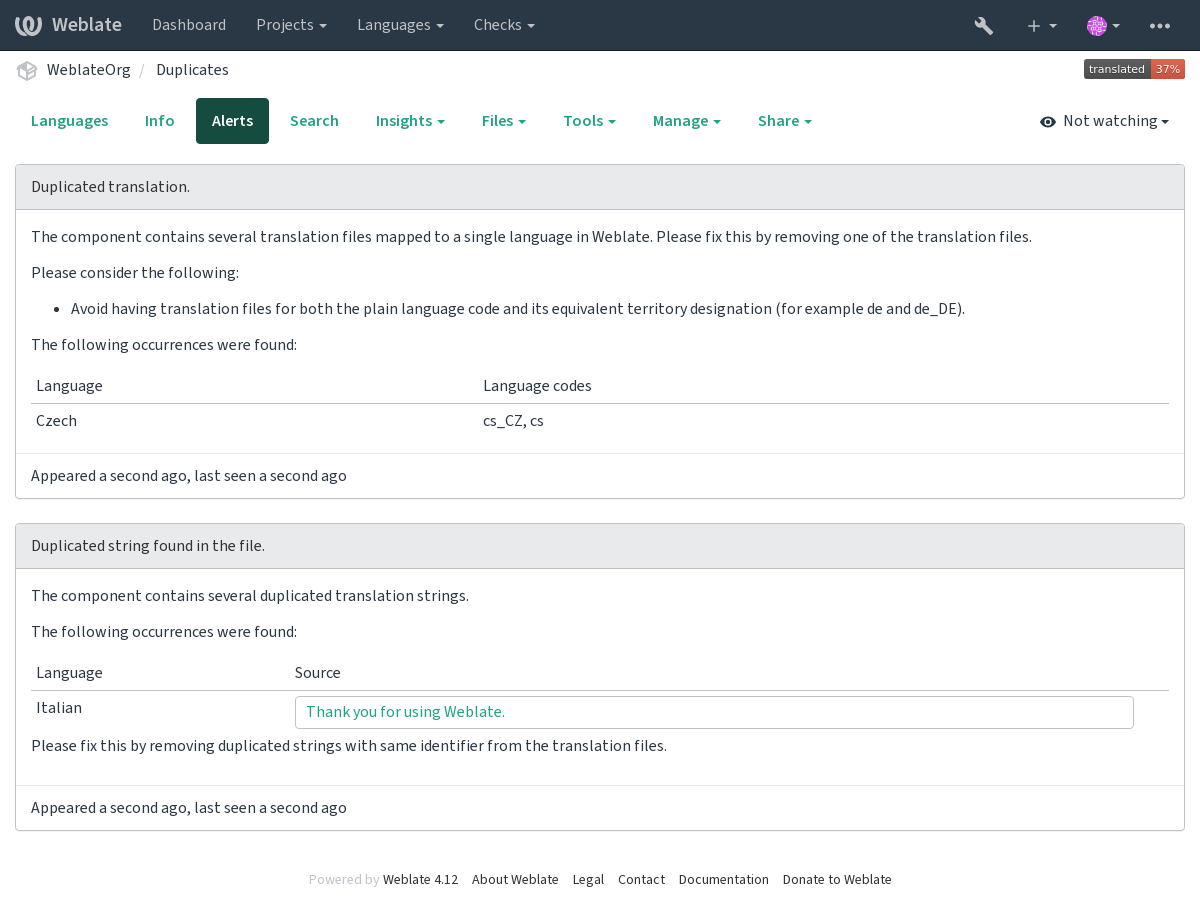Open the Weblate 4.12 footer link
1200x918 pixels.
[x=420, y=880]
